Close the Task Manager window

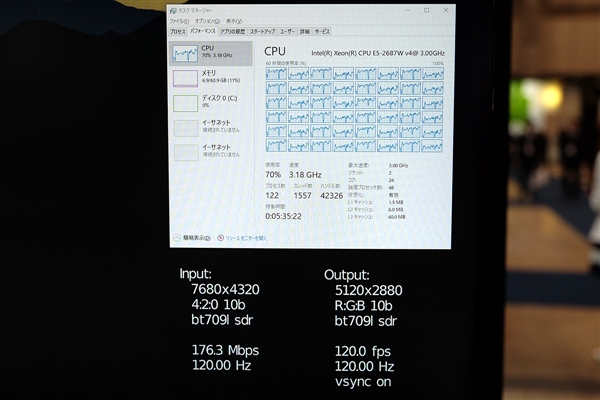point(446,10)
